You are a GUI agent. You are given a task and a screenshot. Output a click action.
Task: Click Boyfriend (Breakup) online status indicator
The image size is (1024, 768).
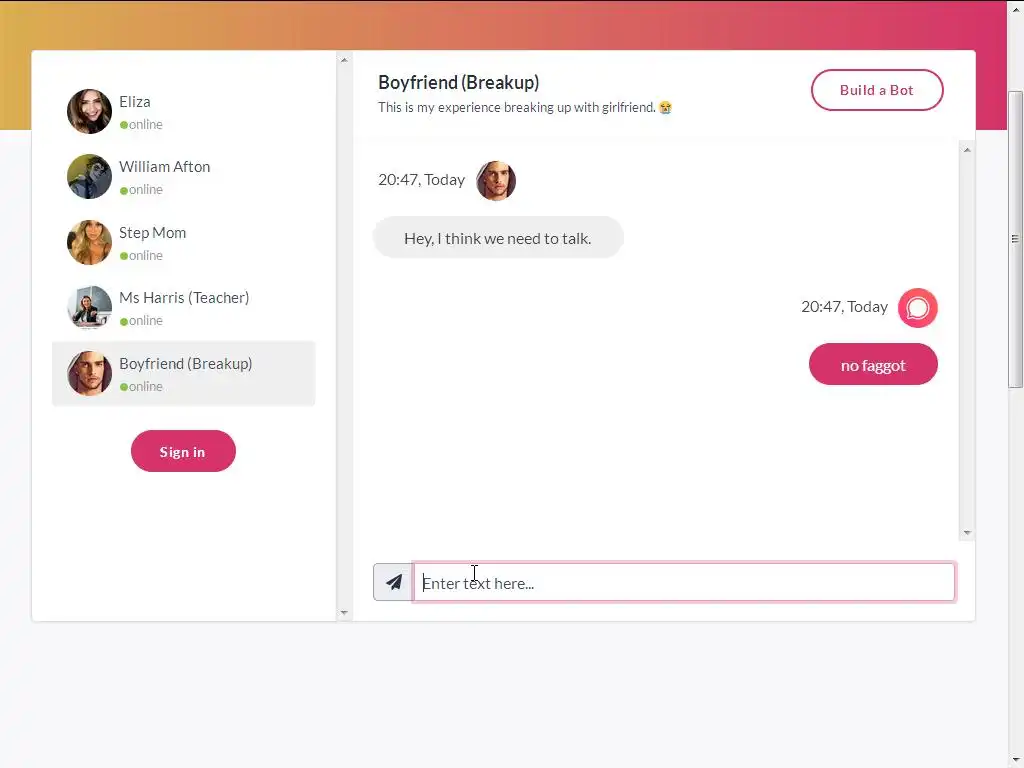[141, 387]
